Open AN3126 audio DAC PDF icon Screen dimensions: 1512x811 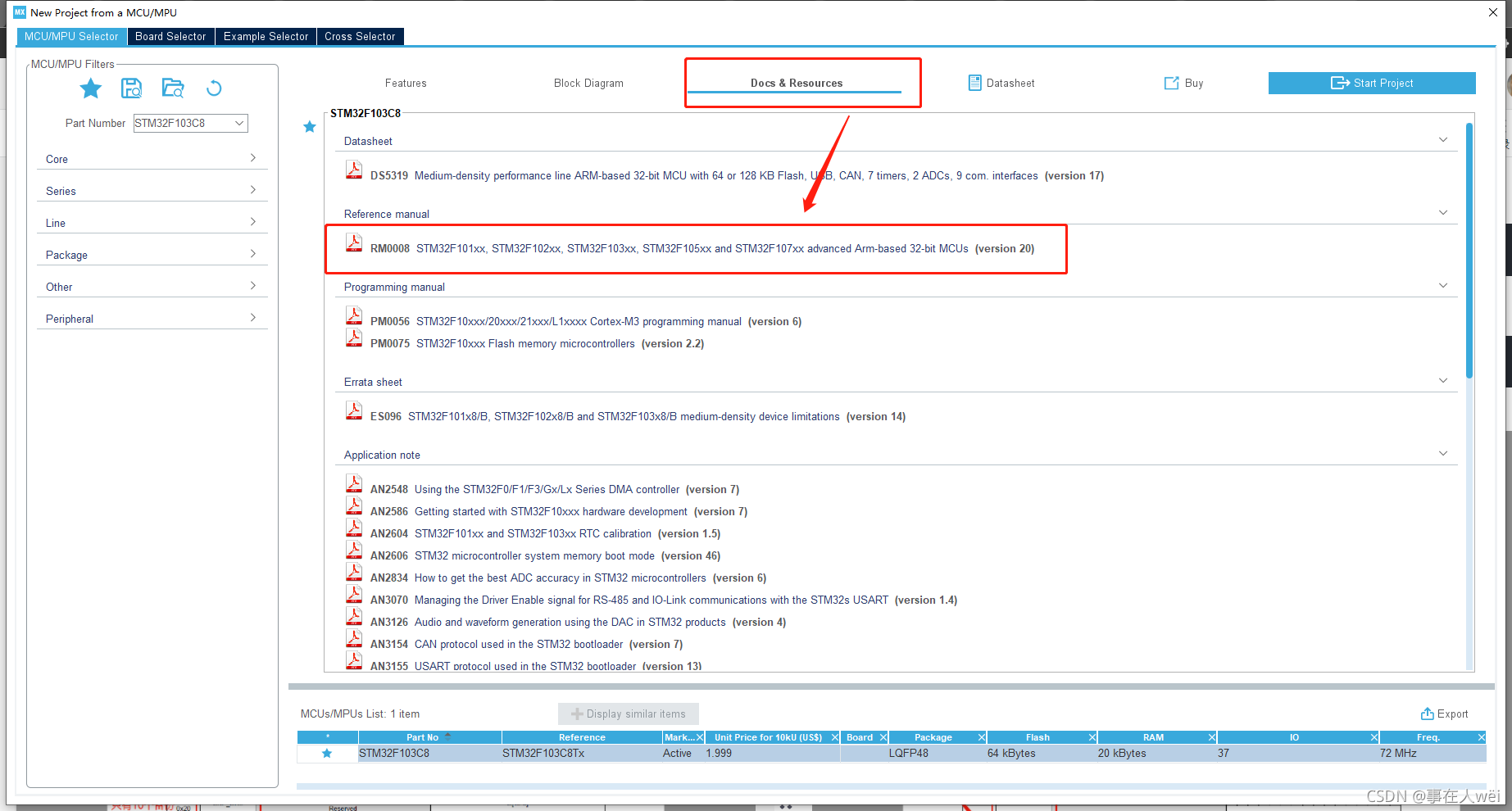[x=354, y=616]
